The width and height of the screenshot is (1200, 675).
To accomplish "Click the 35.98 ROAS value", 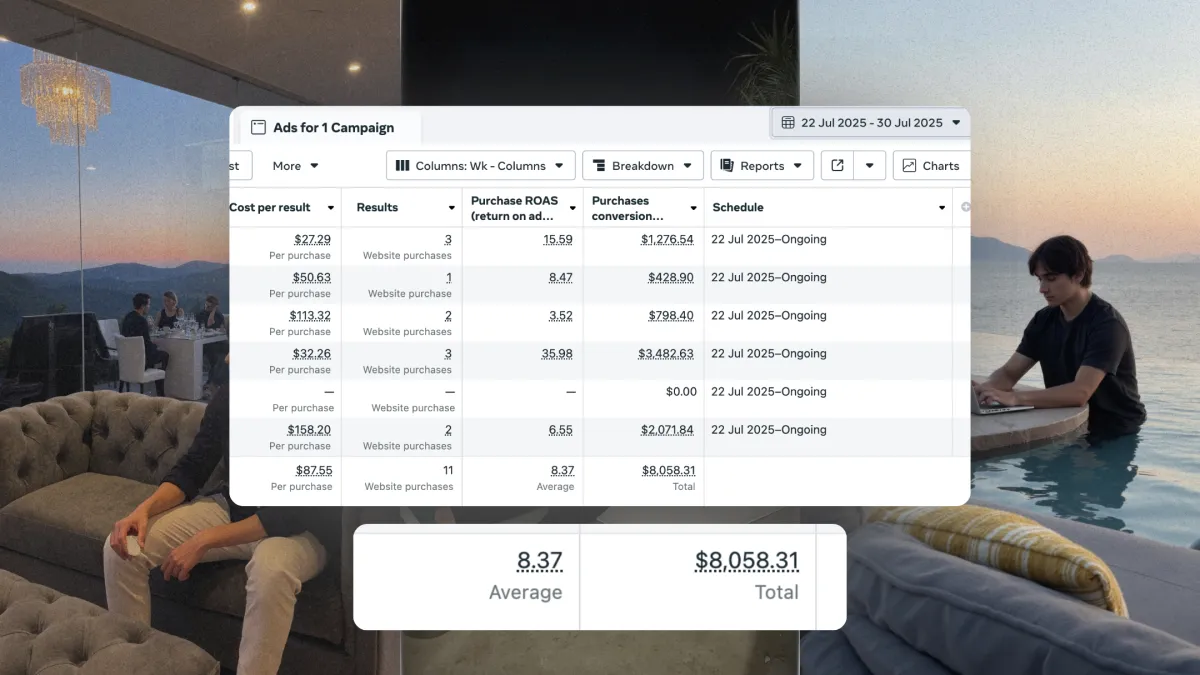I will point(557,354).
